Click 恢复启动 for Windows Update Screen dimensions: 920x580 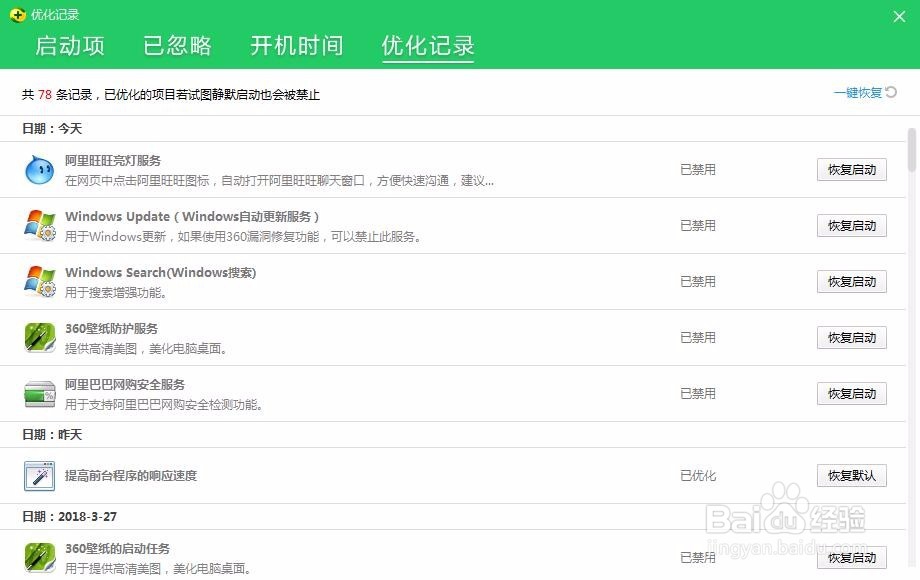(x=851, y=226)
